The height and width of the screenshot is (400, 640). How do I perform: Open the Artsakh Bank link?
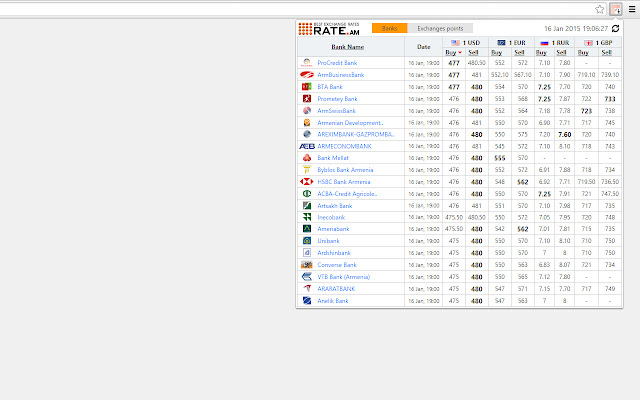pyautogui.click(x=335, y=206)
